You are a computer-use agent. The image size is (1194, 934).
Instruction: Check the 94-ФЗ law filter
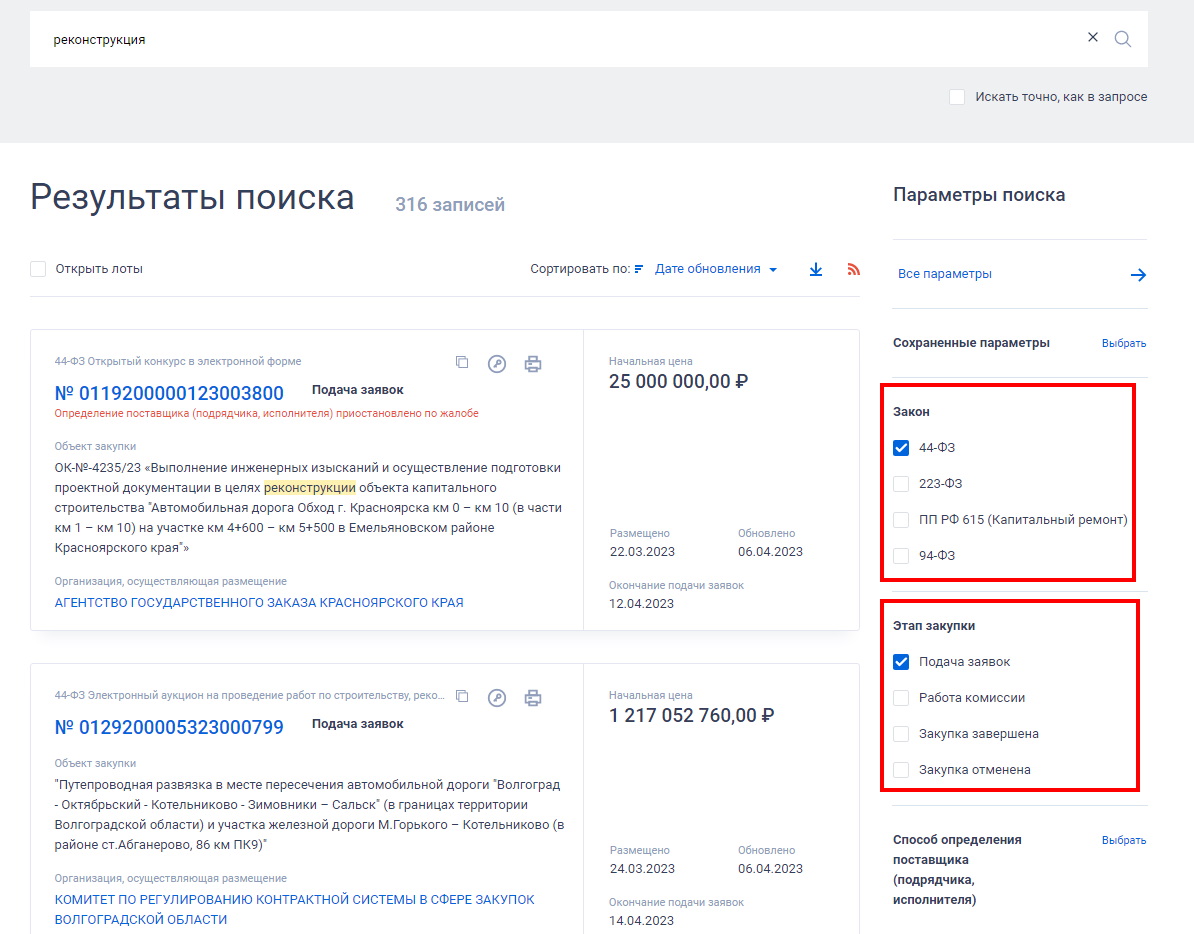click(x=901, y=556)
